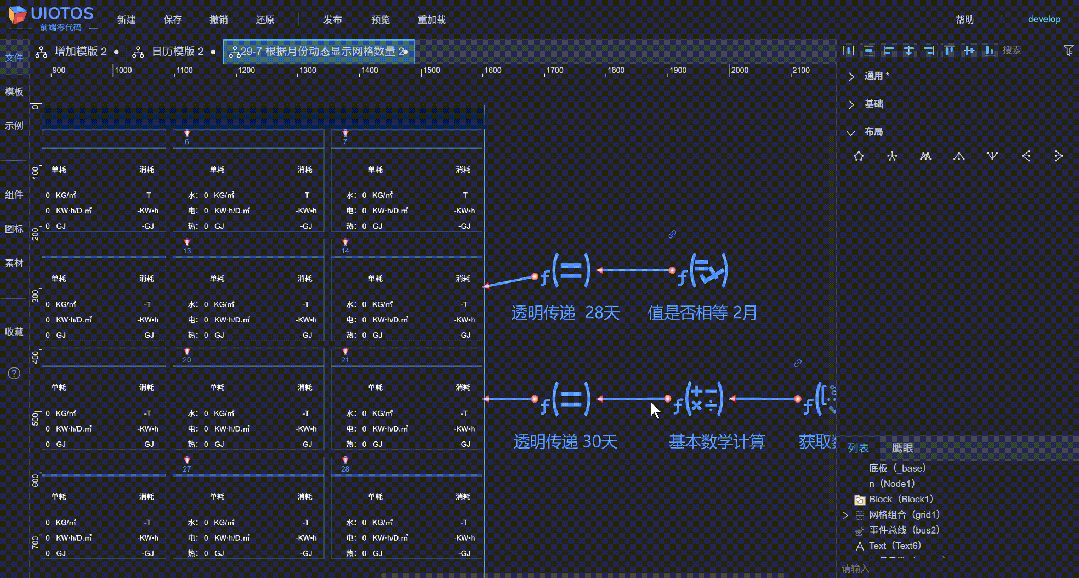The height and width of the screenshot is (578, 1079).
Task: Select 事件总线 (bus2) in the list
Action: click(x=904, y=531)
